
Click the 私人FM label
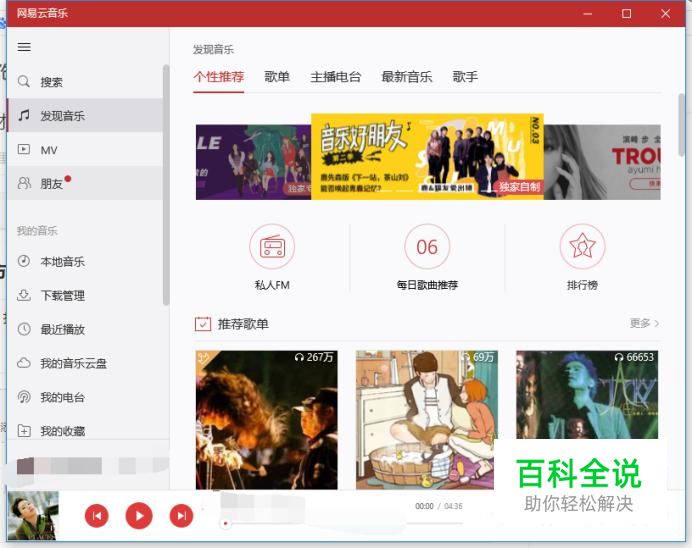(x=272, y=285)
